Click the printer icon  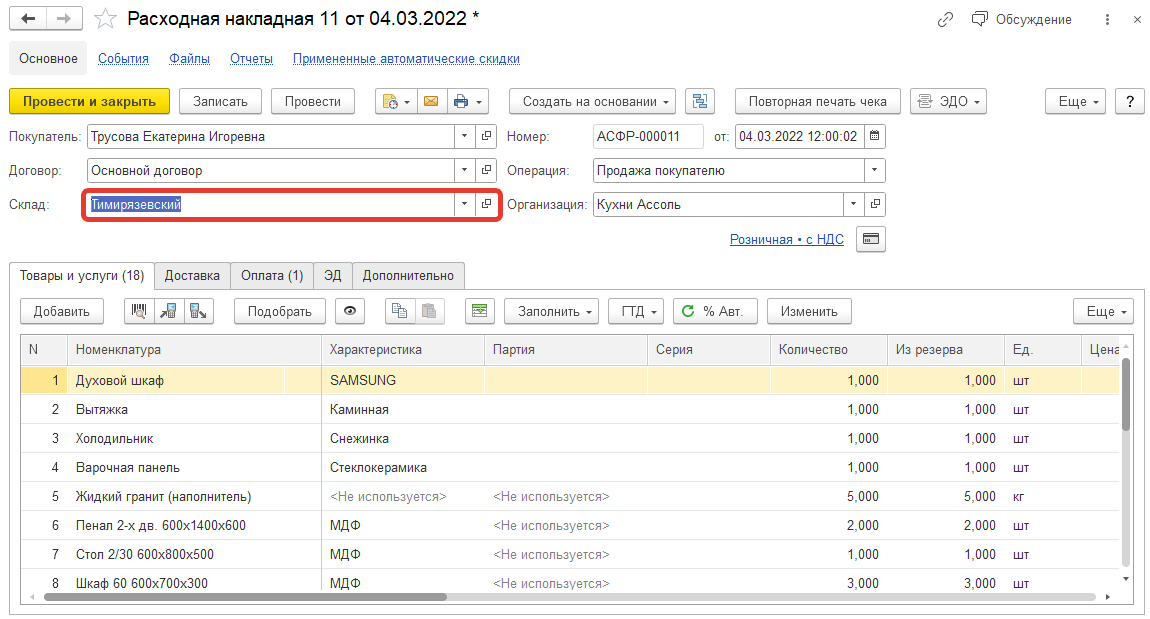(461, 101)
